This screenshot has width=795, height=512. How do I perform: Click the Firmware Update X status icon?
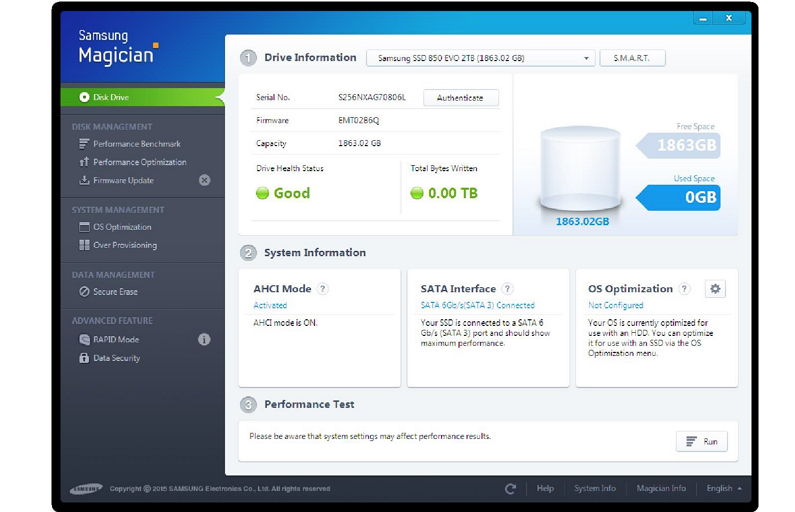204,180
